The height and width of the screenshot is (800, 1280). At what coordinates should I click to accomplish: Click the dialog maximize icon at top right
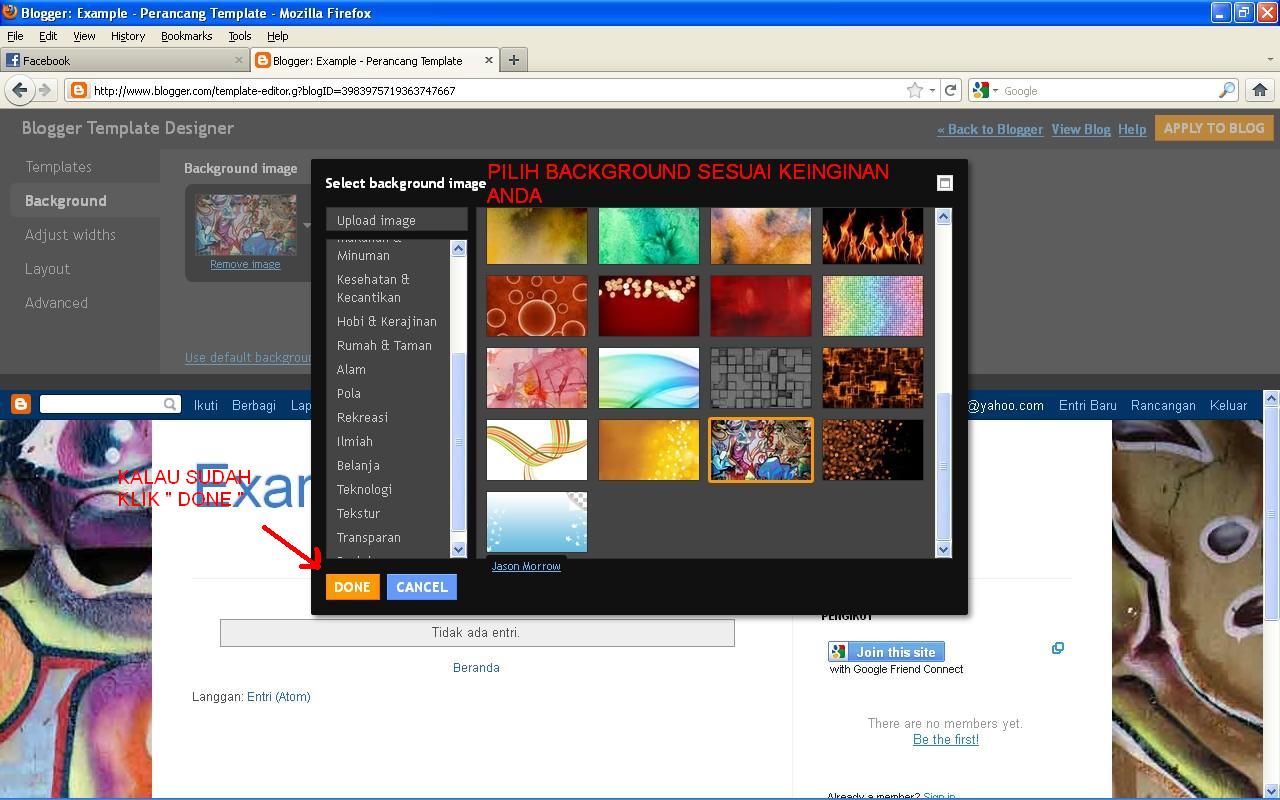[x=944, y=183]
